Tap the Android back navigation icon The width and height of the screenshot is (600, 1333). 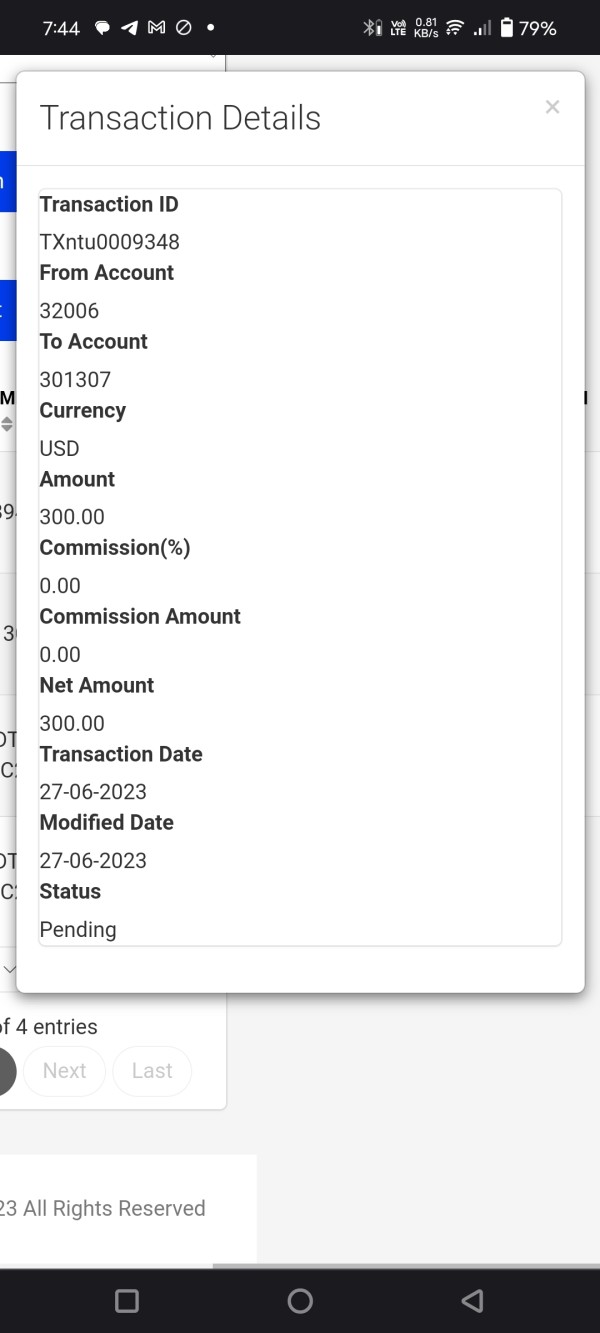(x=472, y=1300)
